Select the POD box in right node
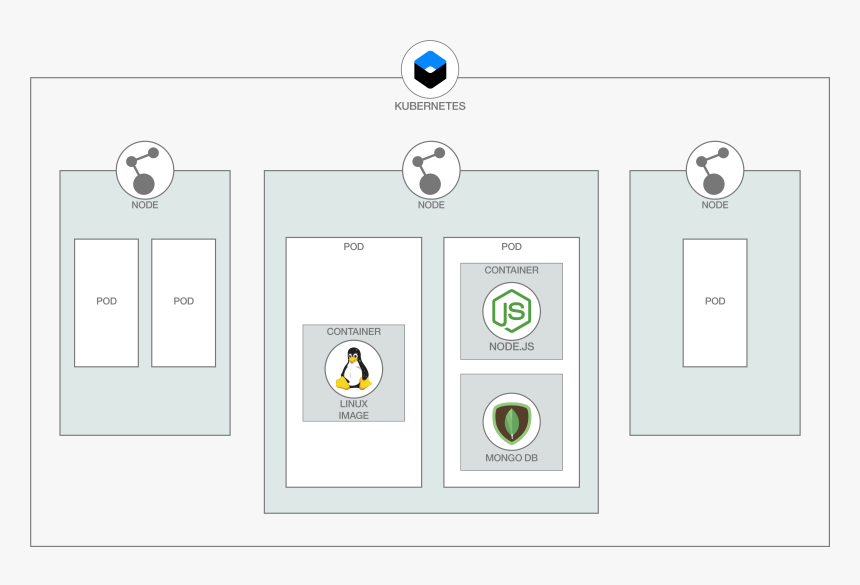 [715, 303]
